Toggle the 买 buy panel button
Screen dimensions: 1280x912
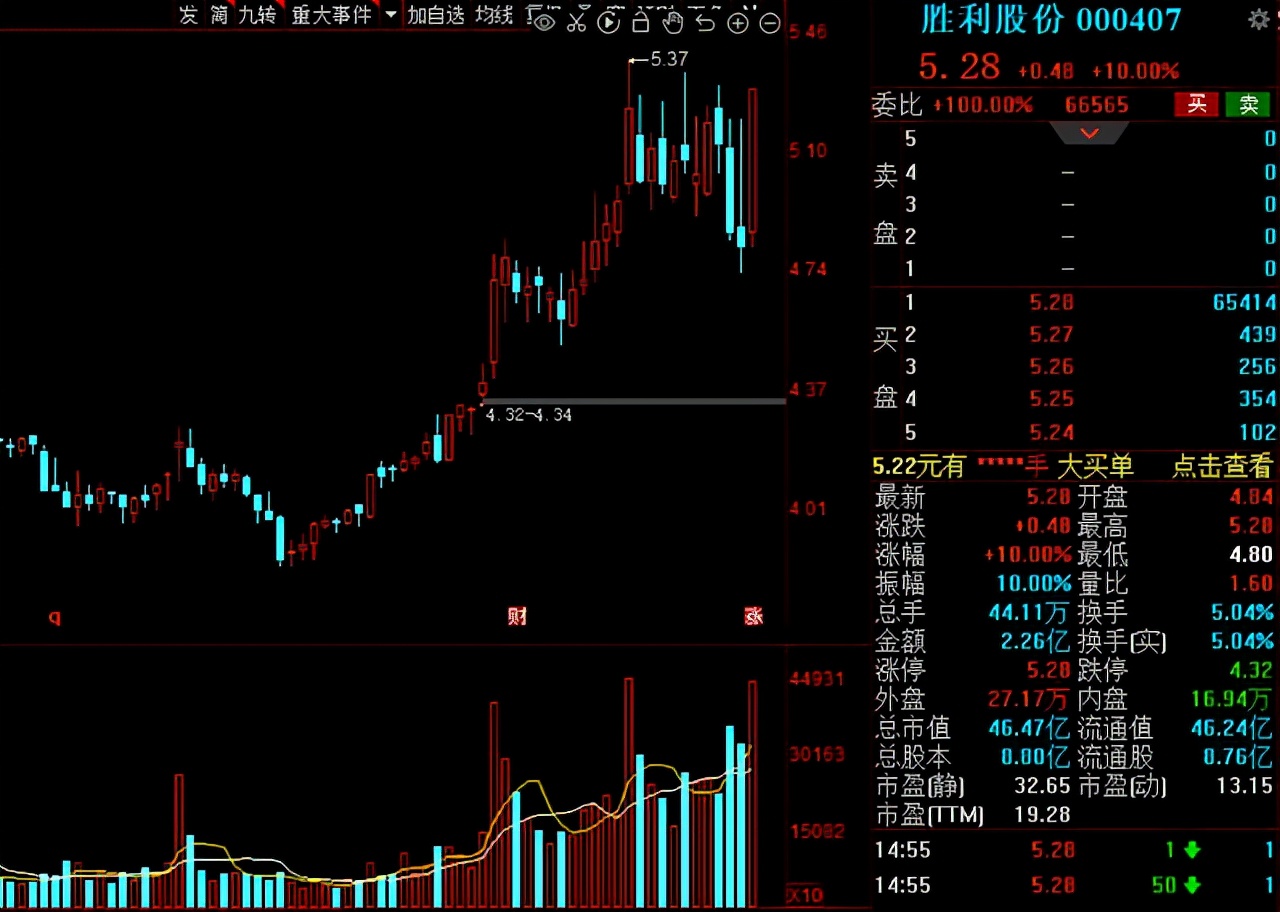coord(1197,104)
